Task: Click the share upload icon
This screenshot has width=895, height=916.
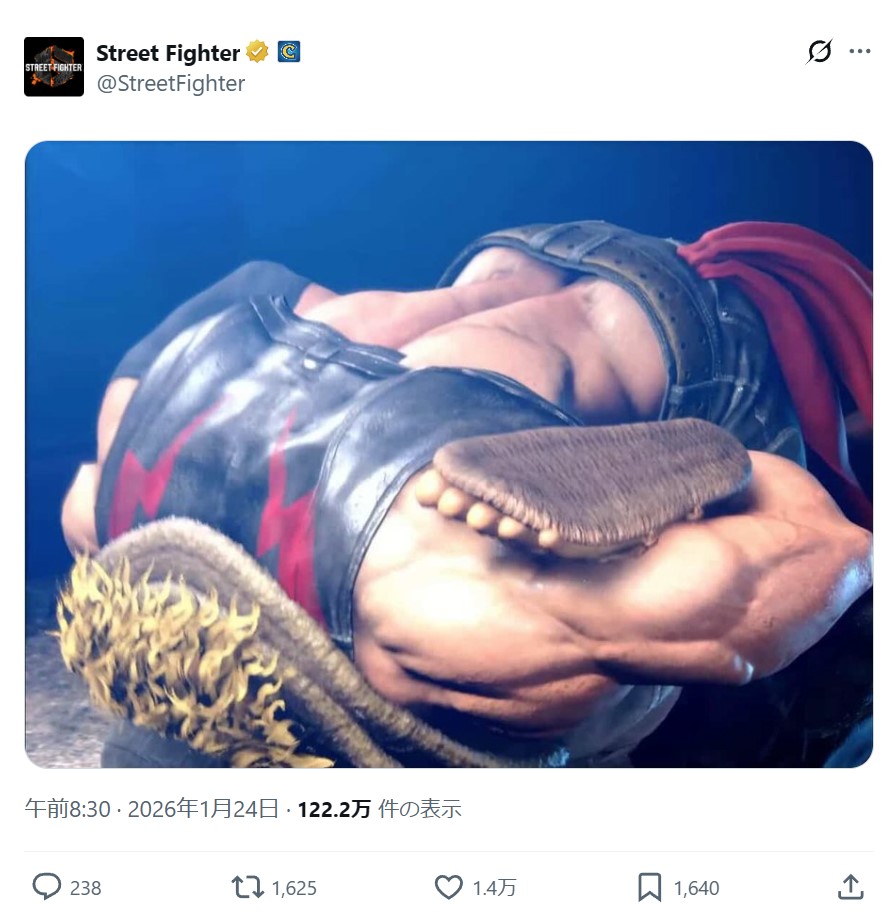Action: coord(851,887)
